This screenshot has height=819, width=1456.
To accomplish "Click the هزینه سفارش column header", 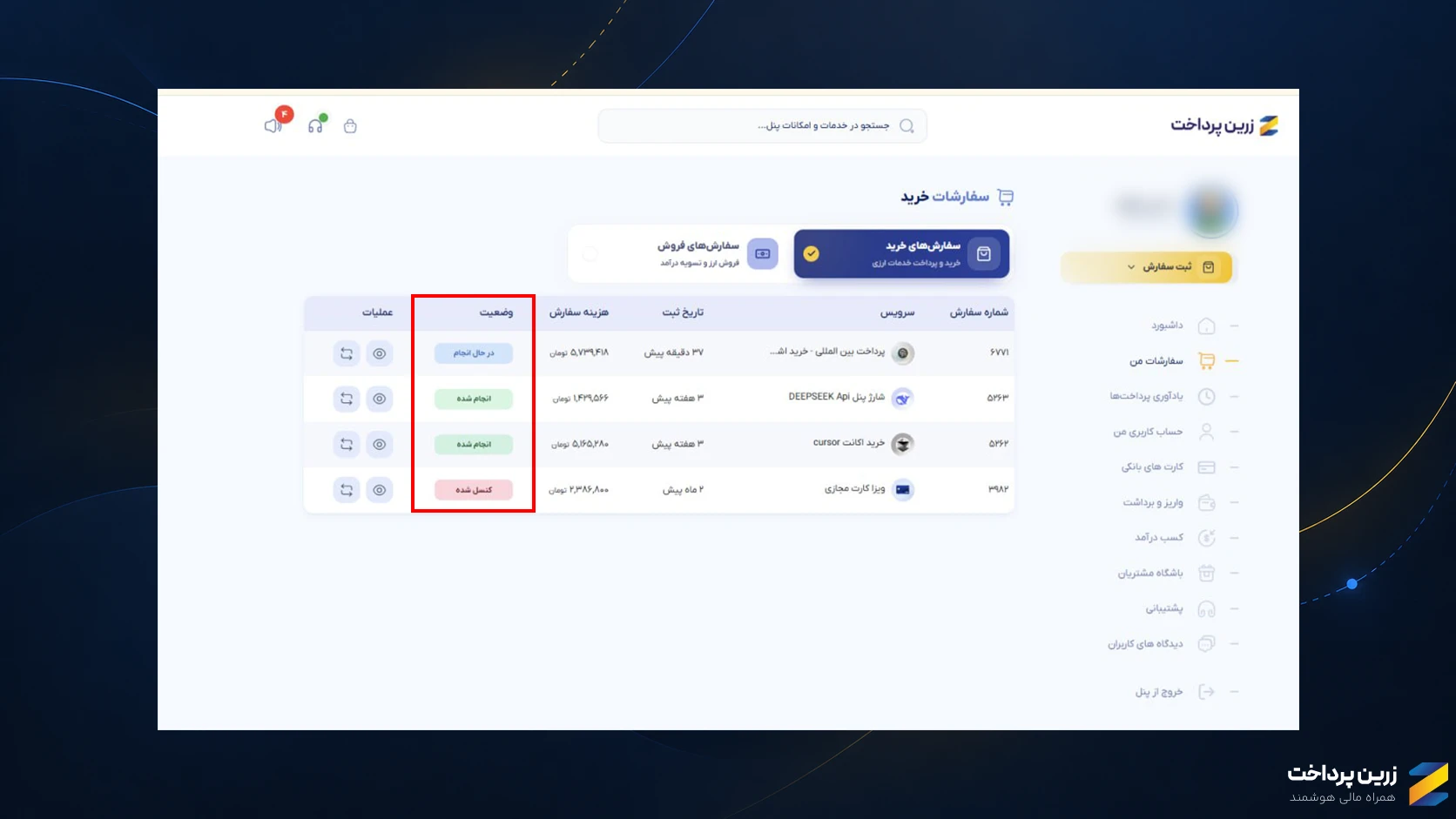I will 579,312.
